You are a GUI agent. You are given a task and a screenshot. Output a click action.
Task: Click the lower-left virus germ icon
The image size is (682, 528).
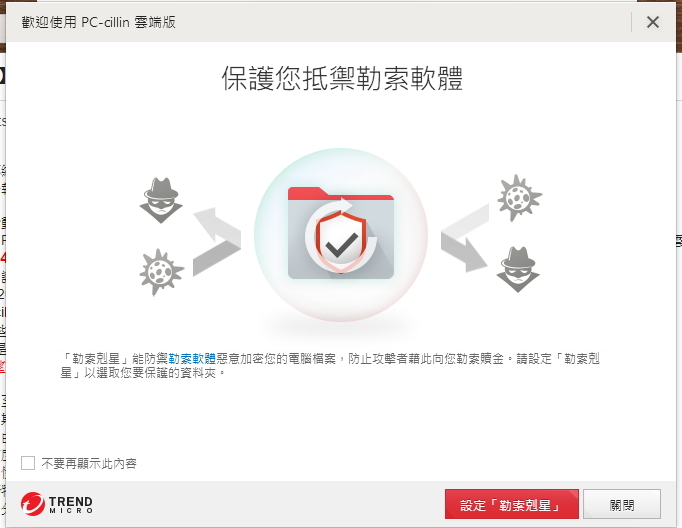coord(161,272)
